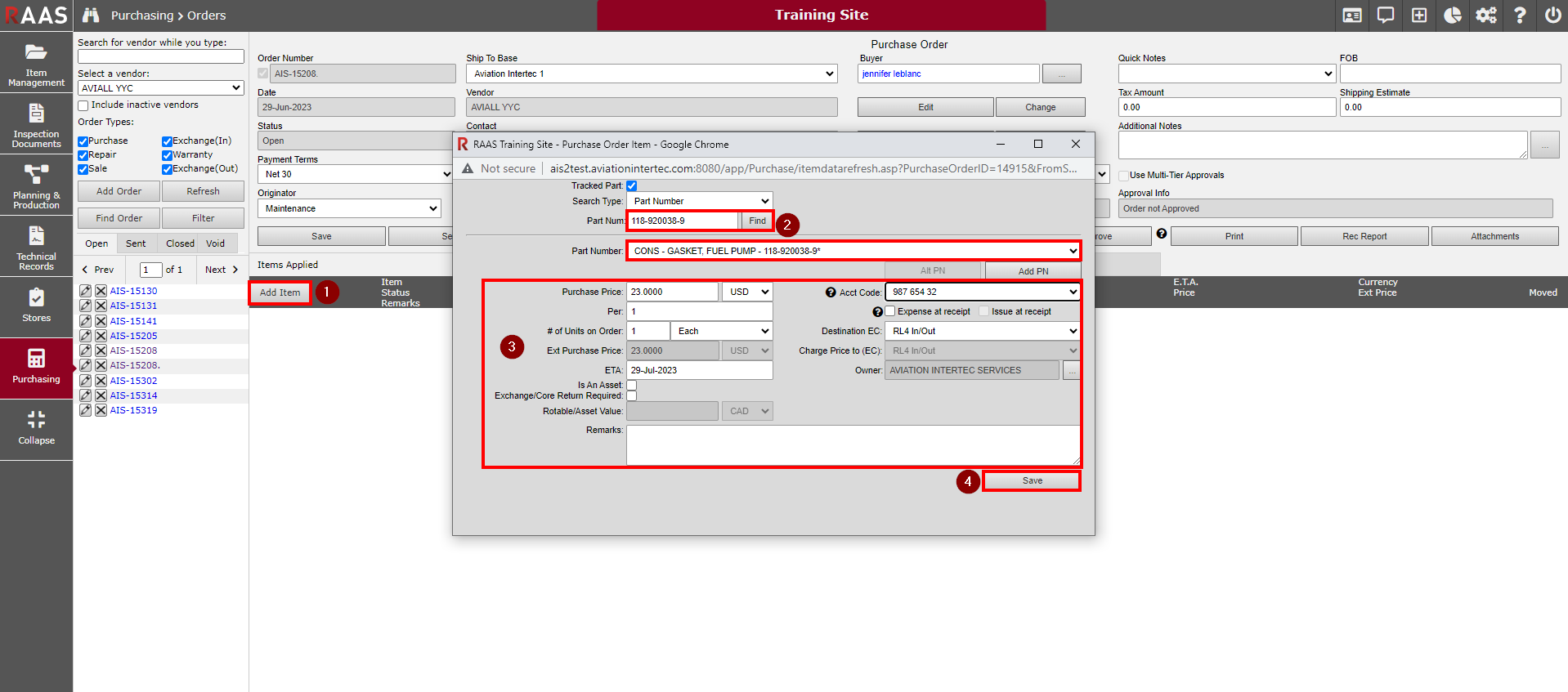Click the settings gears icon

[x=1485, y=16]
